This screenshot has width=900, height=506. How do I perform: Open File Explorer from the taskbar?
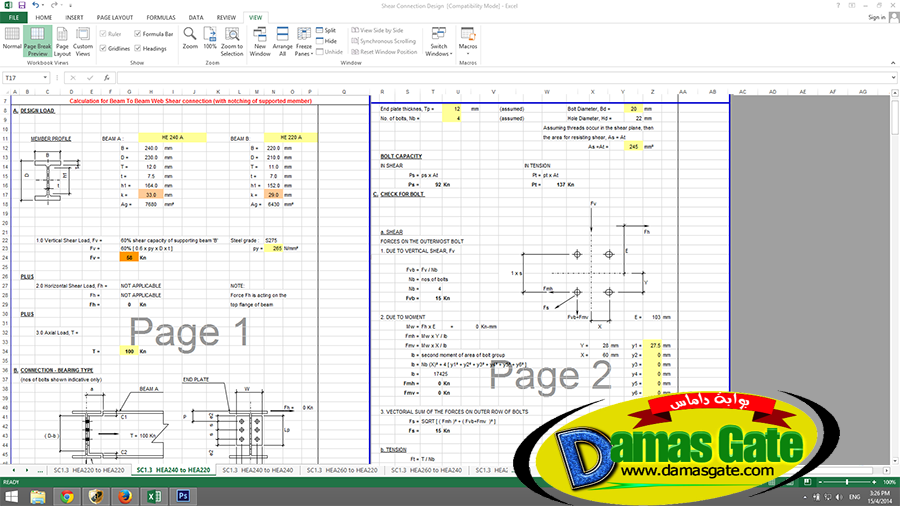click(x=37, y=496)
